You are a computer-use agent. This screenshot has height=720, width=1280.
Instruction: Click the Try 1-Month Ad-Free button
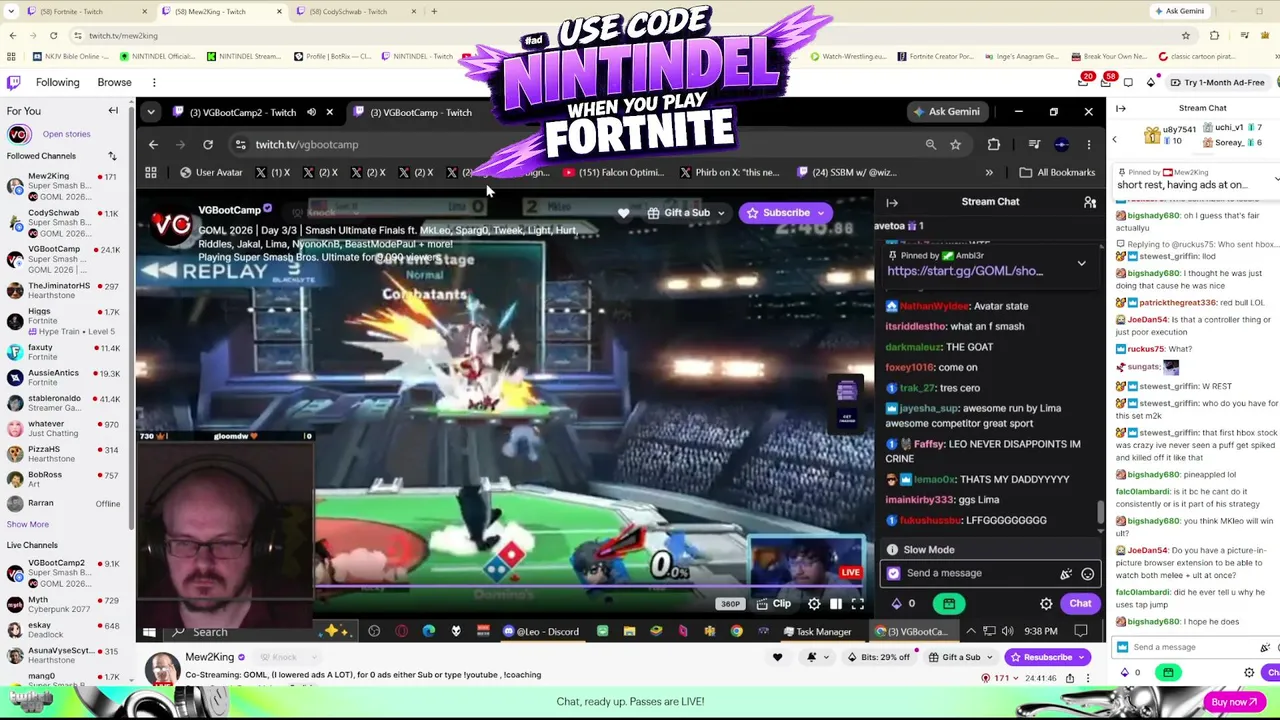(x=1217, y=82)
